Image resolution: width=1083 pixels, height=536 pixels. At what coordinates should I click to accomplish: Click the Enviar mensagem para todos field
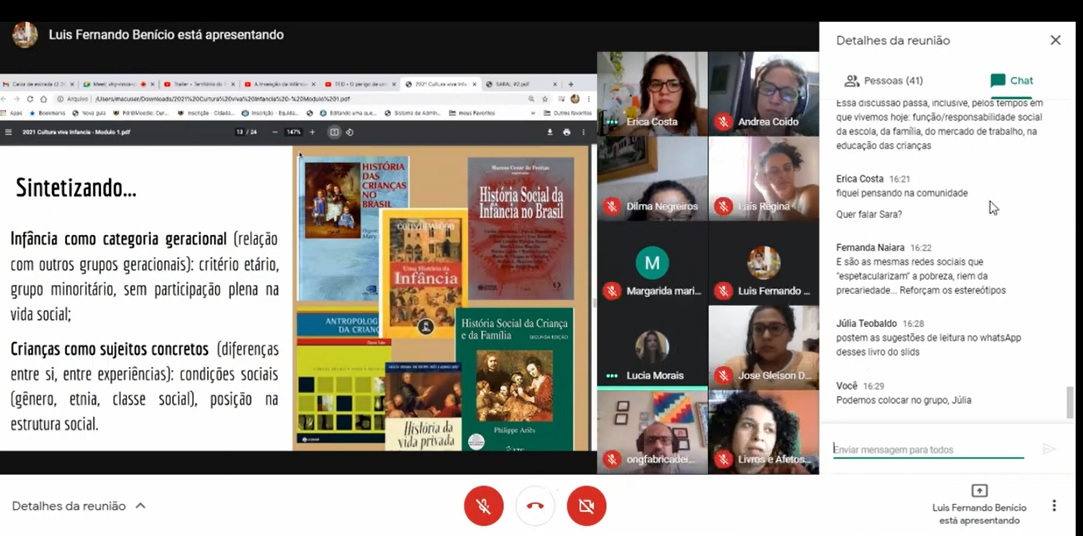click(x=928, y=450)
